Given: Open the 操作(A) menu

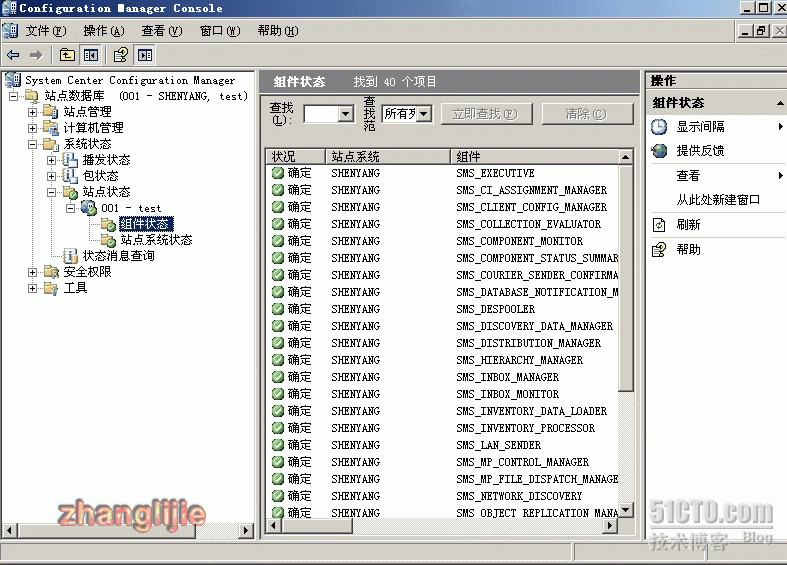Looking at the screenshot, I should (x=103, y=31).
